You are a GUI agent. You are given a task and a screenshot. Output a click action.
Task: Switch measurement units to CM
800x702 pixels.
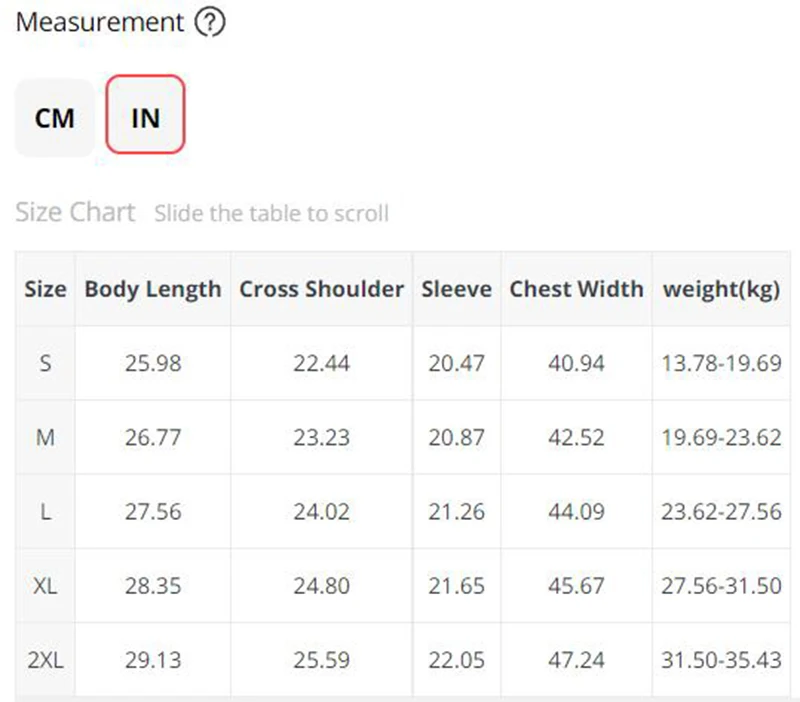55,117
